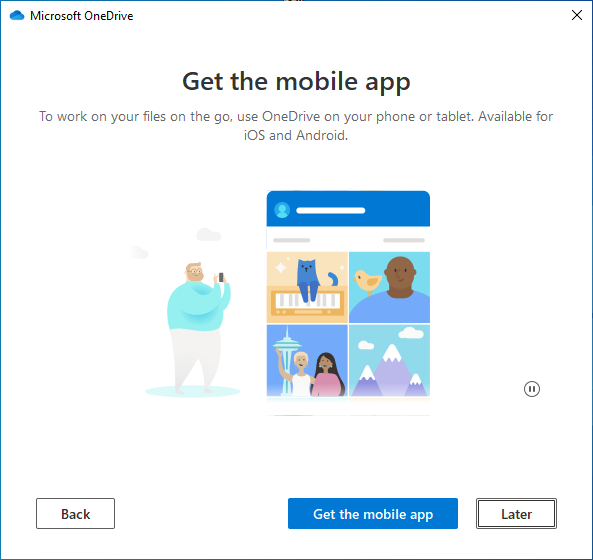Open the Space Needle selfie photo thumbnail

point(307,360)
